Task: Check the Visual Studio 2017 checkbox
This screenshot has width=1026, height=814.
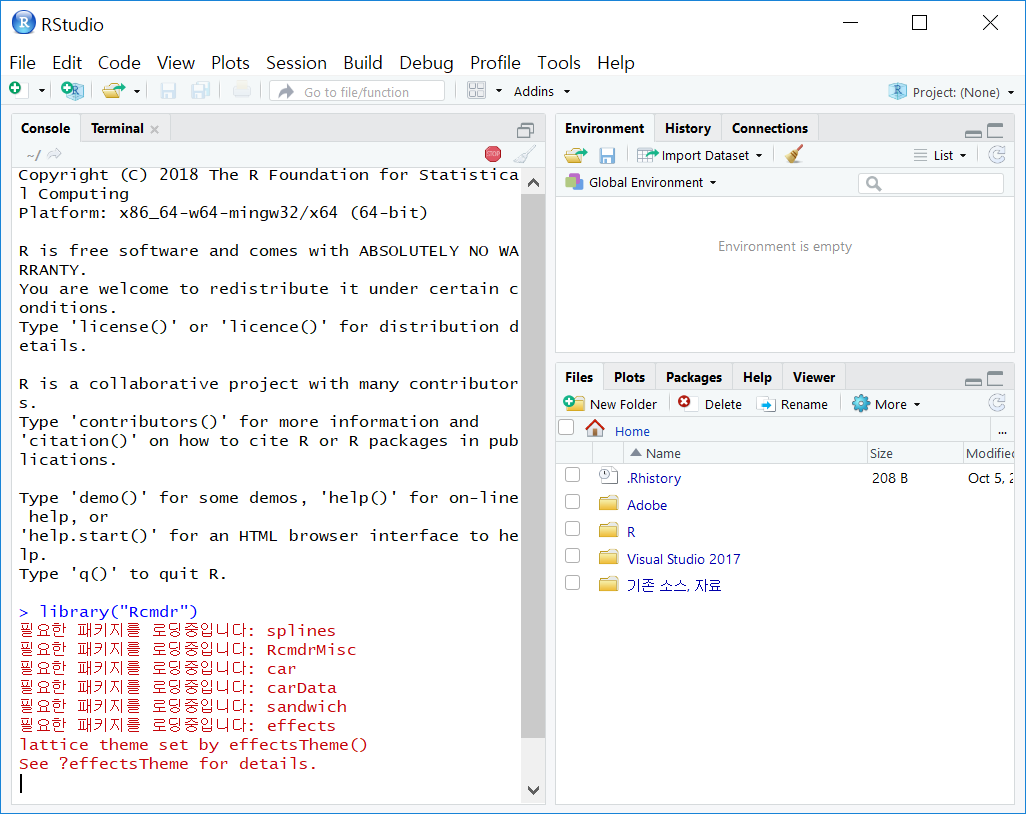Action: [x=573, y=556]
